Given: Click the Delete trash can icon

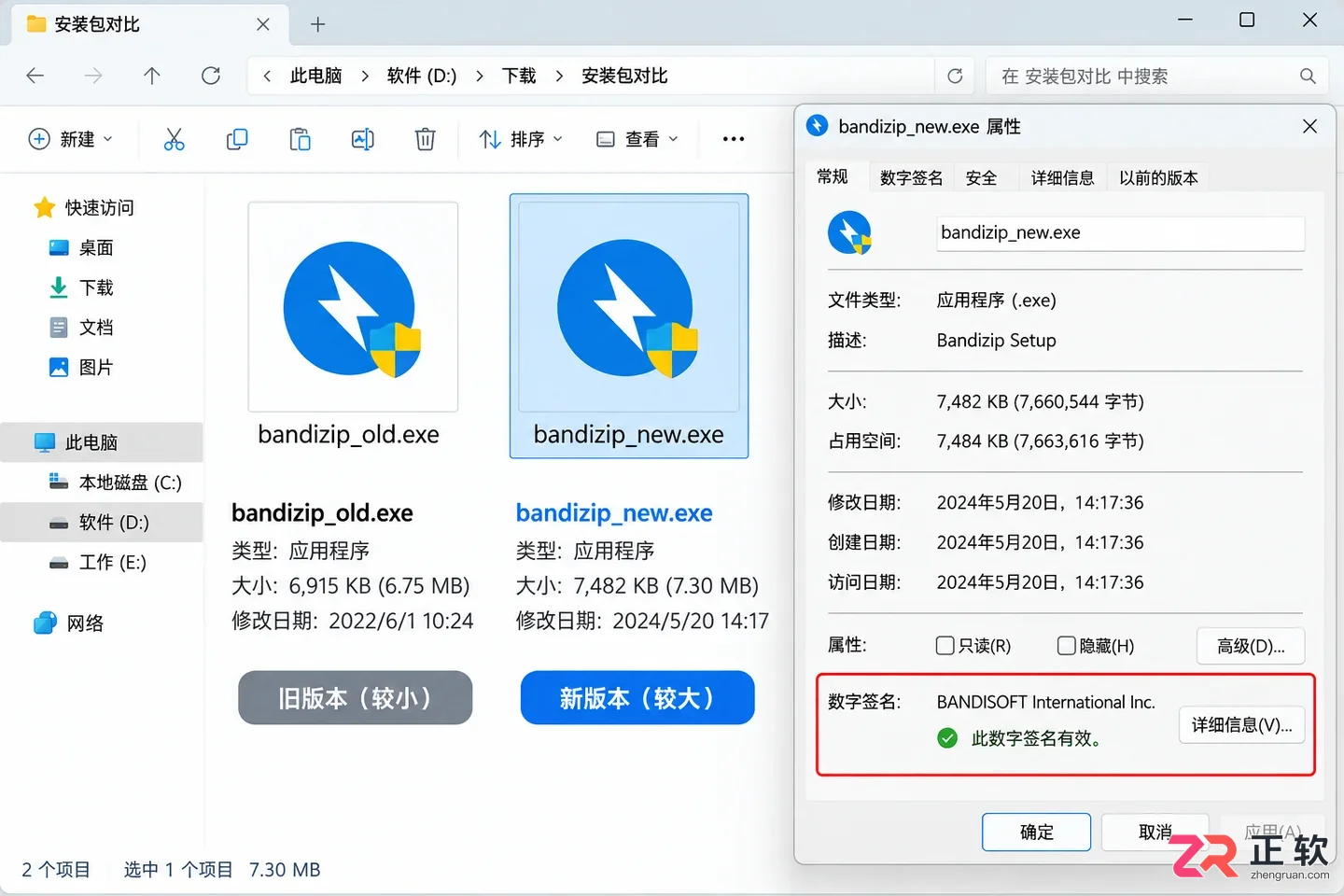Looking at the screenshot, I should pos(425,139).
